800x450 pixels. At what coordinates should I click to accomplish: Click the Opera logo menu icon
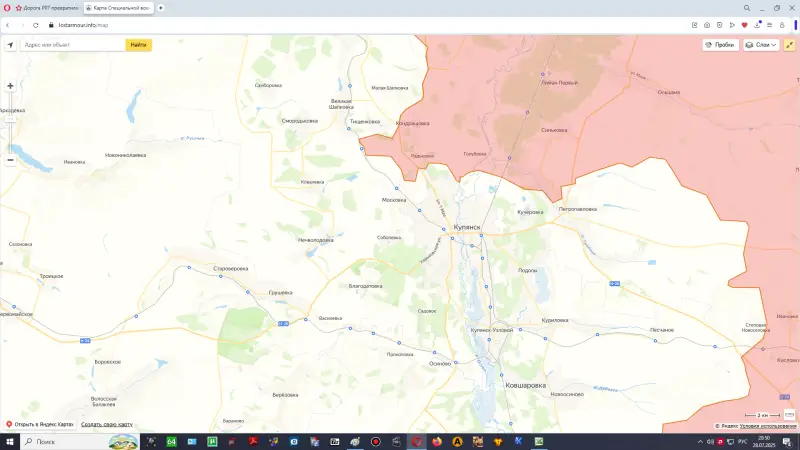7,7
